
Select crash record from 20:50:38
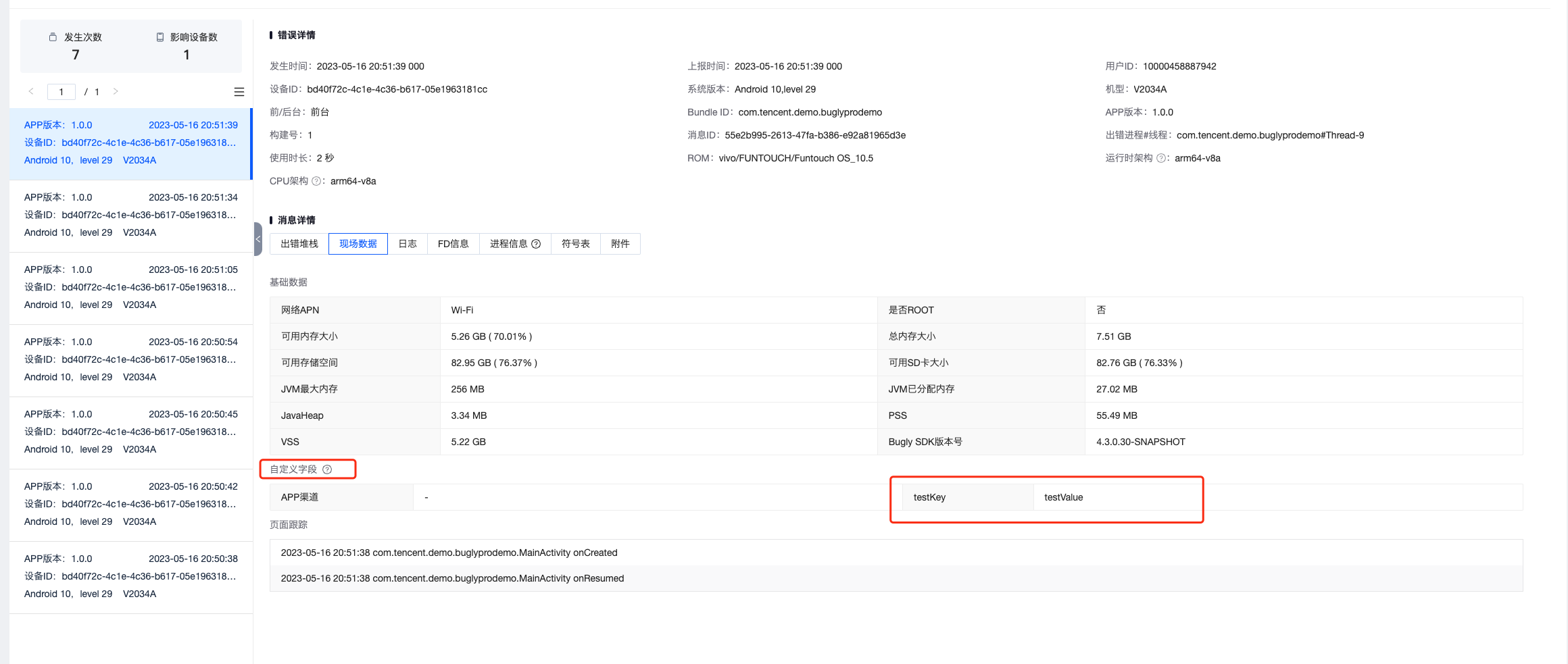click(130, 576)
